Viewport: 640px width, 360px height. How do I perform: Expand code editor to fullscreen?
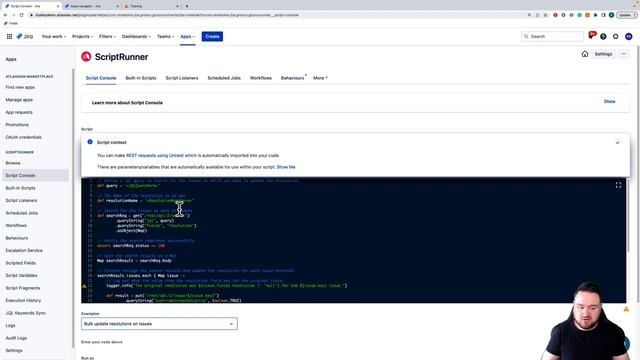(618, 185)
